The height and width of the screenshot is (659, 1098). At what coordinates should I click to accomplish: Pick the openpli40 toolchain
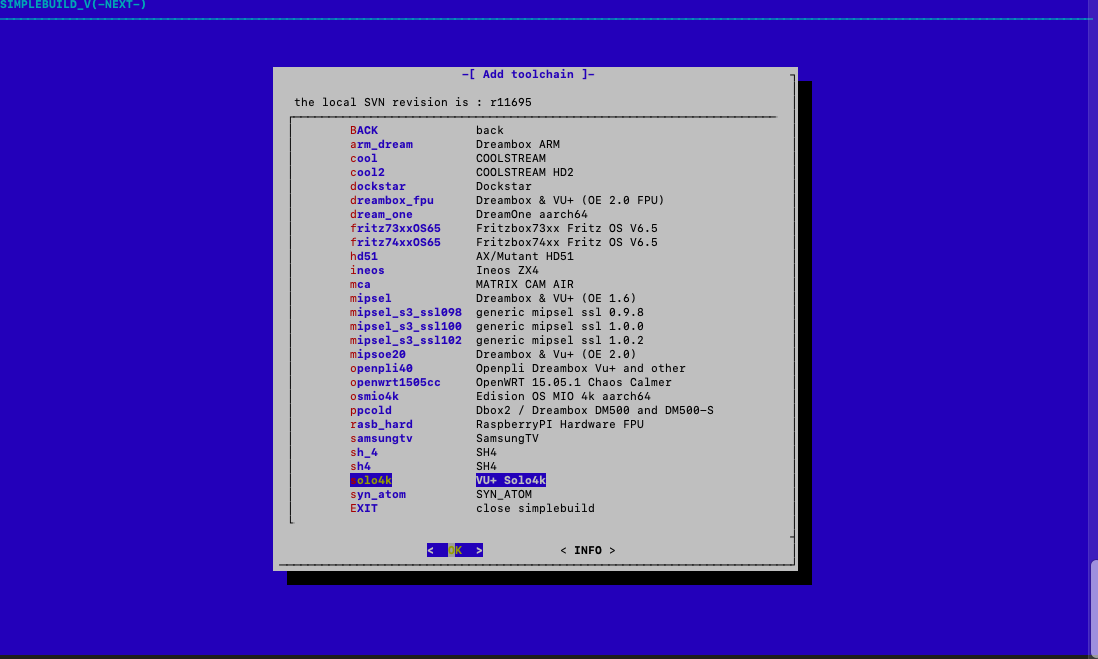point(381,368)
